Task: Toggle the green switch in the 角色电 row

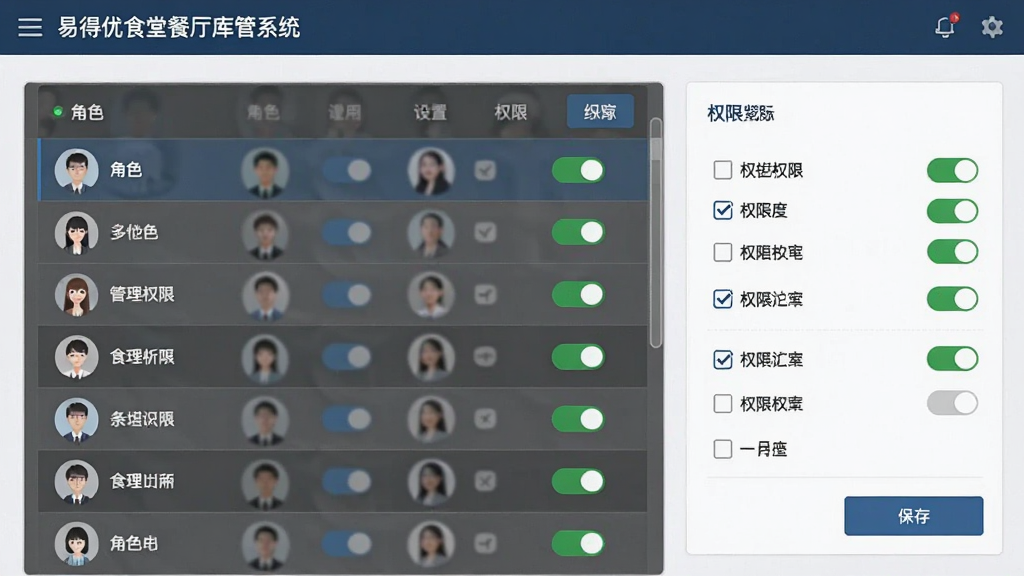Action: point(579,543)
